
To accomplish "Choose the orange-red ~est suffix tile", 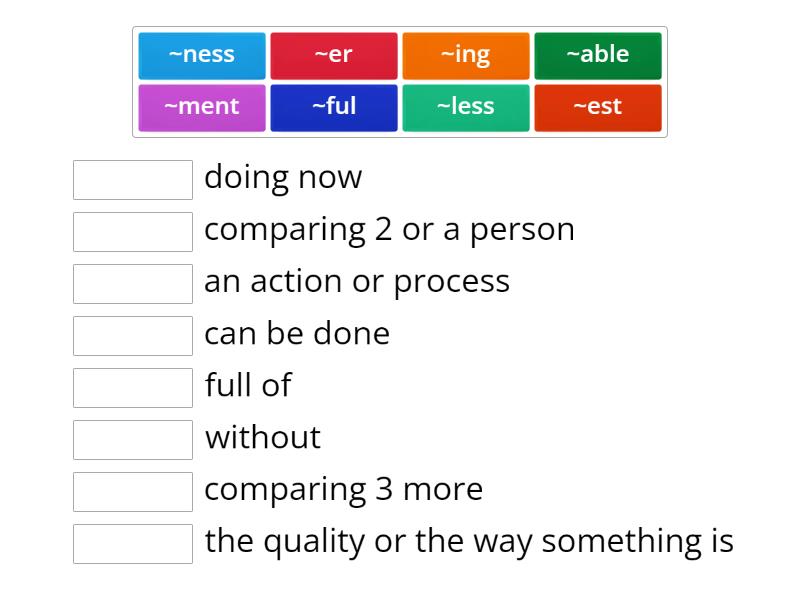I will tap(598, 108).
